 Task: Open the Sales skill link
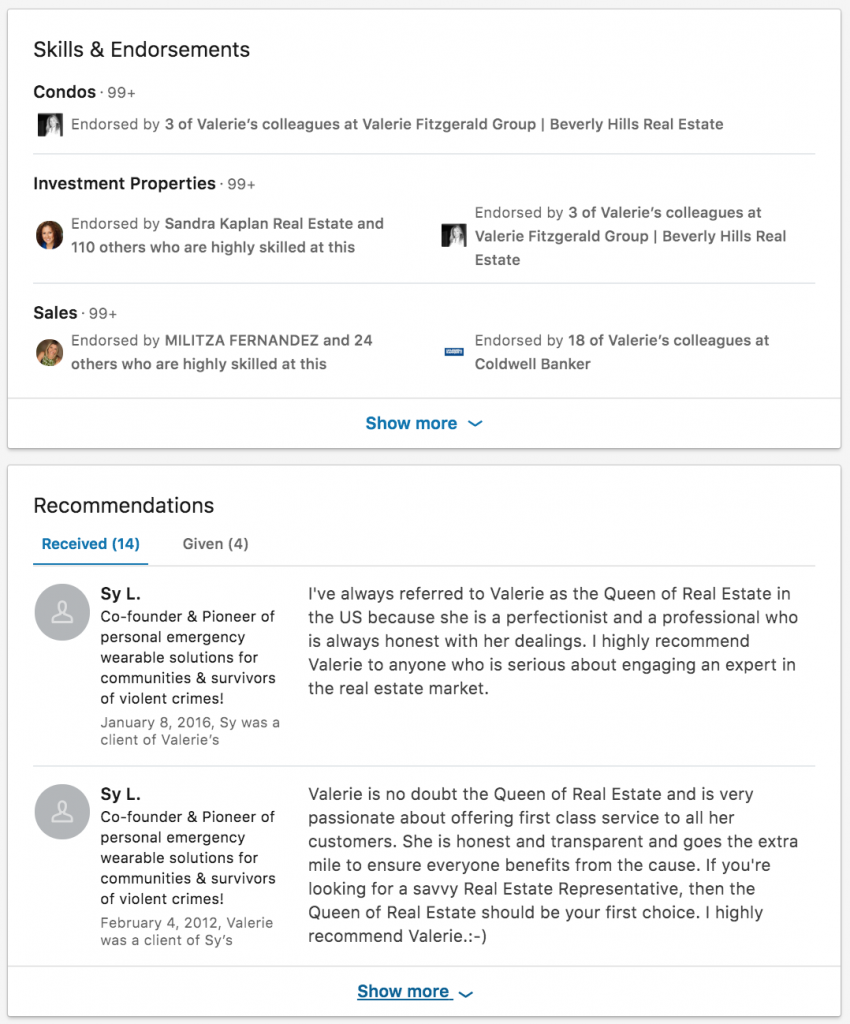tap(55, 313)
